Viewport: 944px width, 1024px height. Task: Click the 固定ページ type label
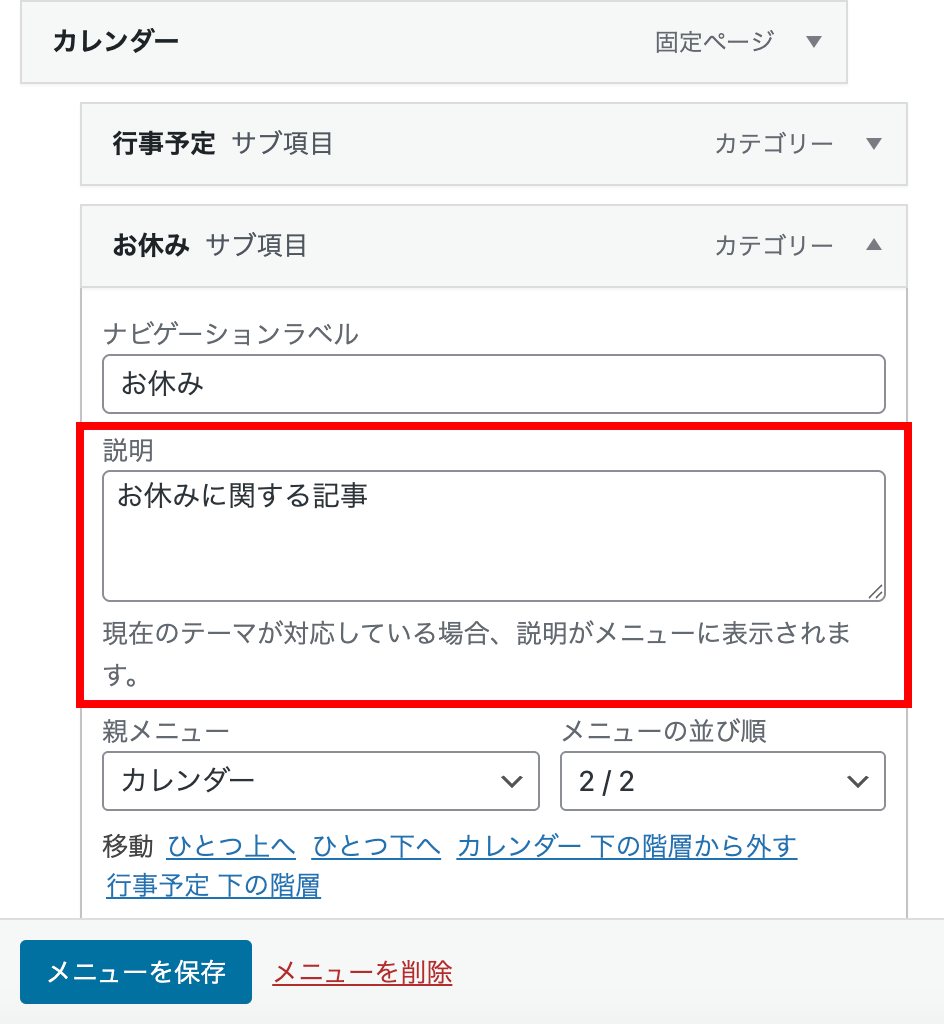click(x=714, y=42)
